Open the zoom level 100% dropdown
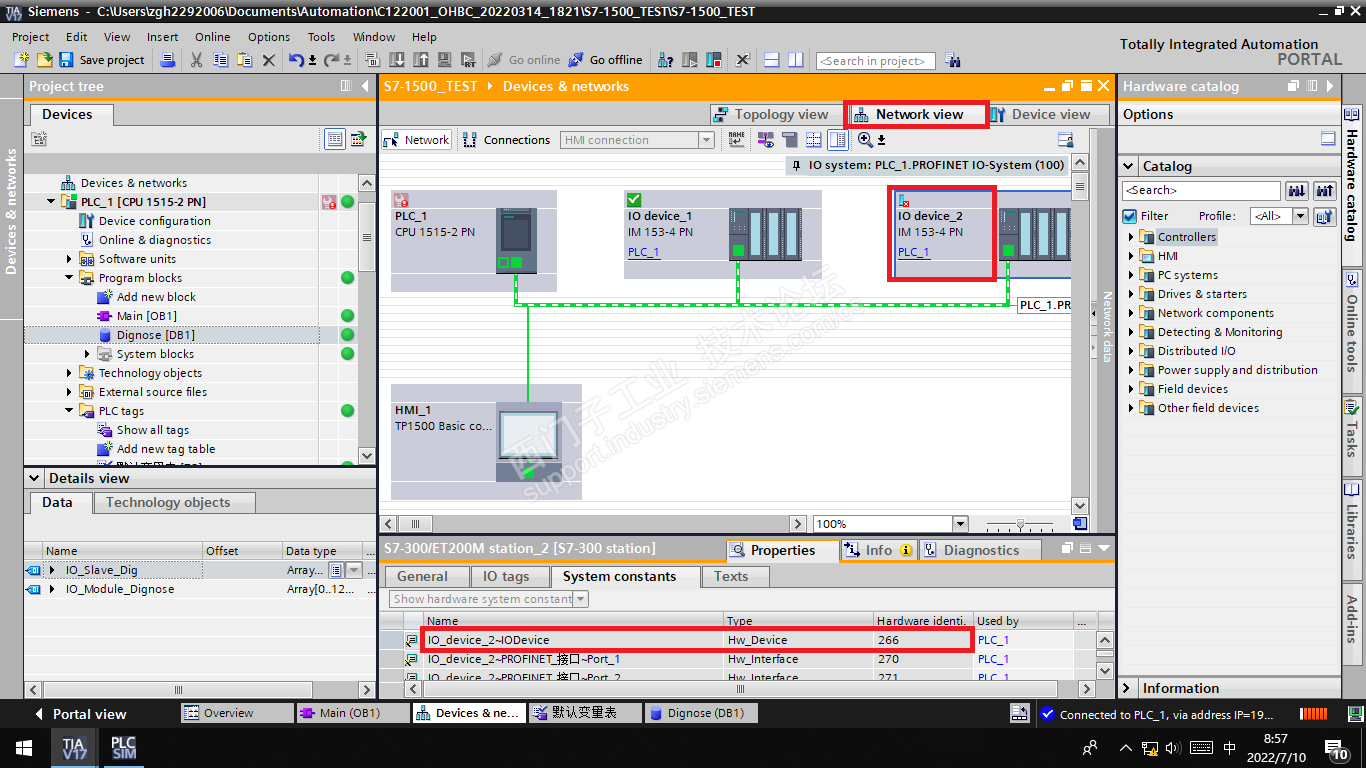Viewport: 1366px width, 768px height. coord(961,524)
